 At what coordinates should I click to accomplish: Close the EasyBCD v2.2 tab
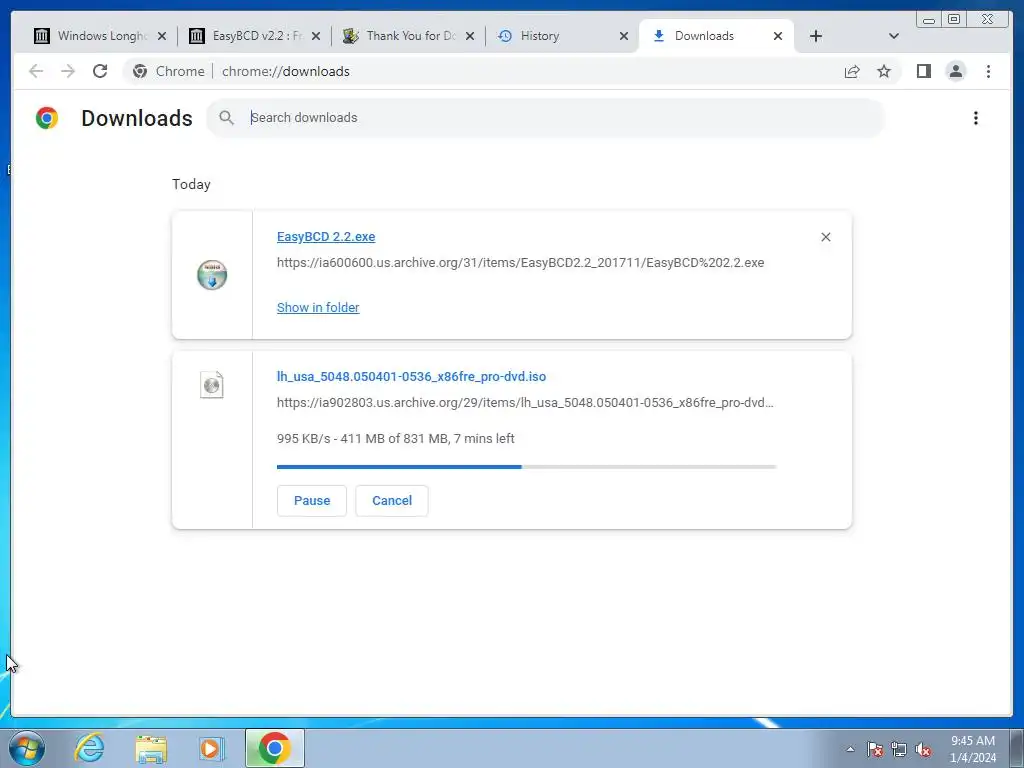(315, 36)
